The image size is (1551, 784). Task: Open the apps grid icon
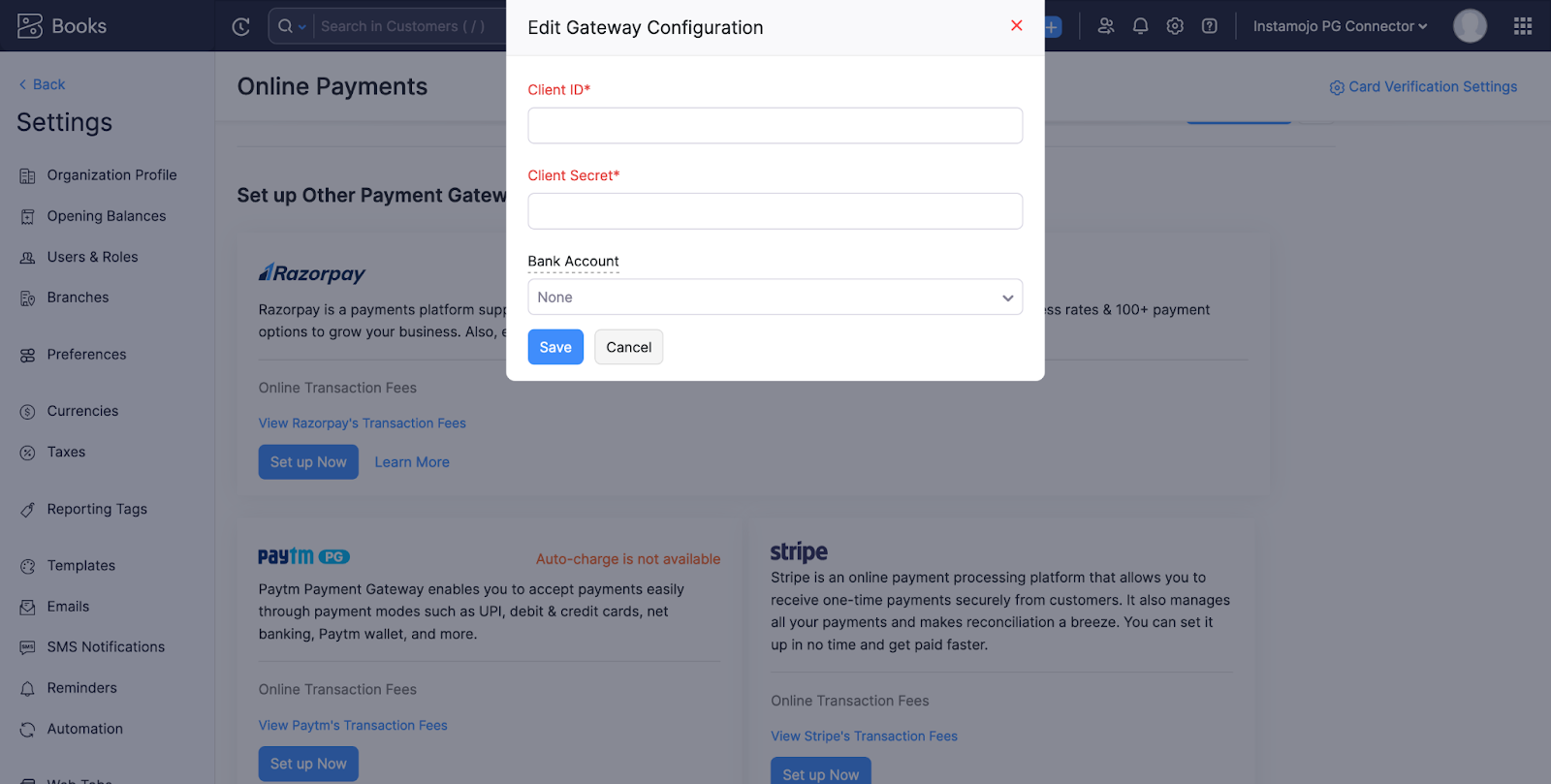1523,26
